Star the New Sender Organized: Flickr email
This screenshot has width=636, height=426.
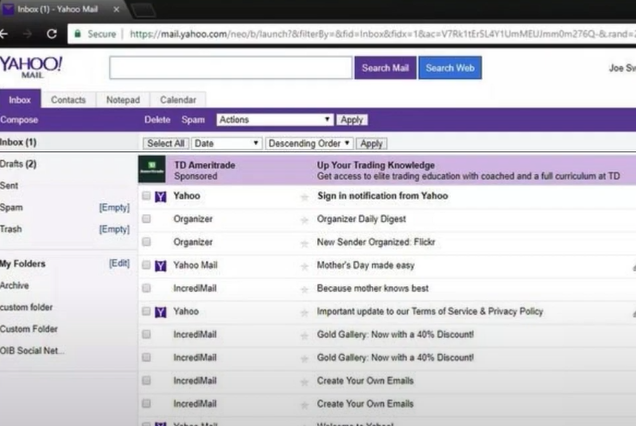304,243
